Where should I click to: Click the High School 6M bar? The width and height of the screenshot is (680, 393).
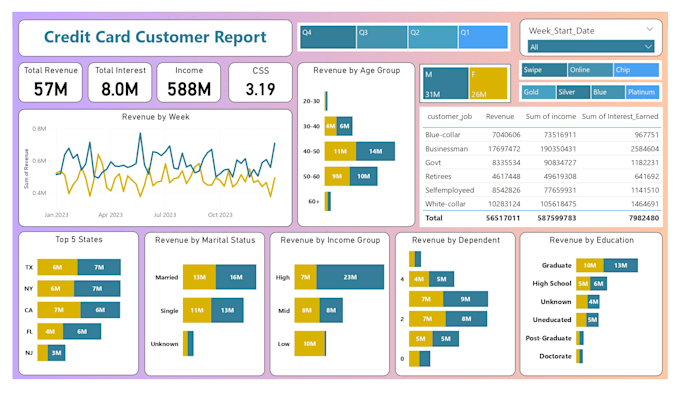[598, 284]
